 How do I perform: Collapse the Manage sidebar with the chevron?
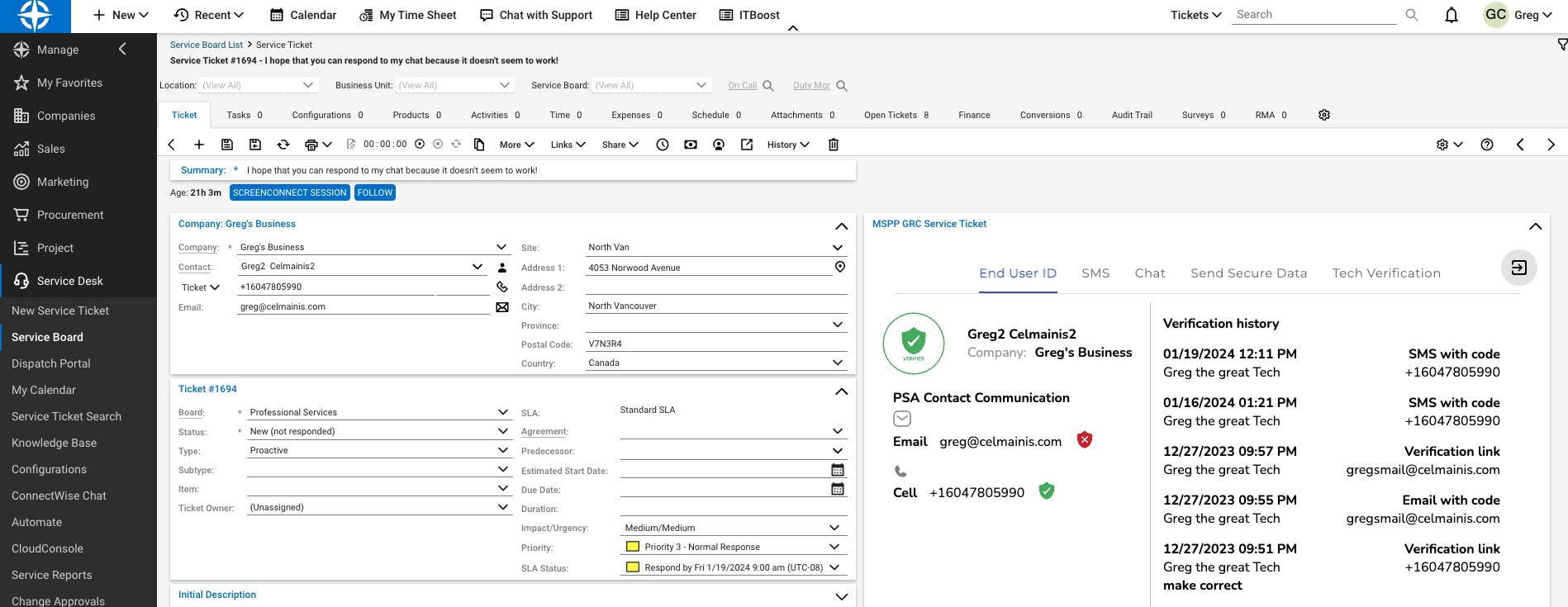(122, 50)
